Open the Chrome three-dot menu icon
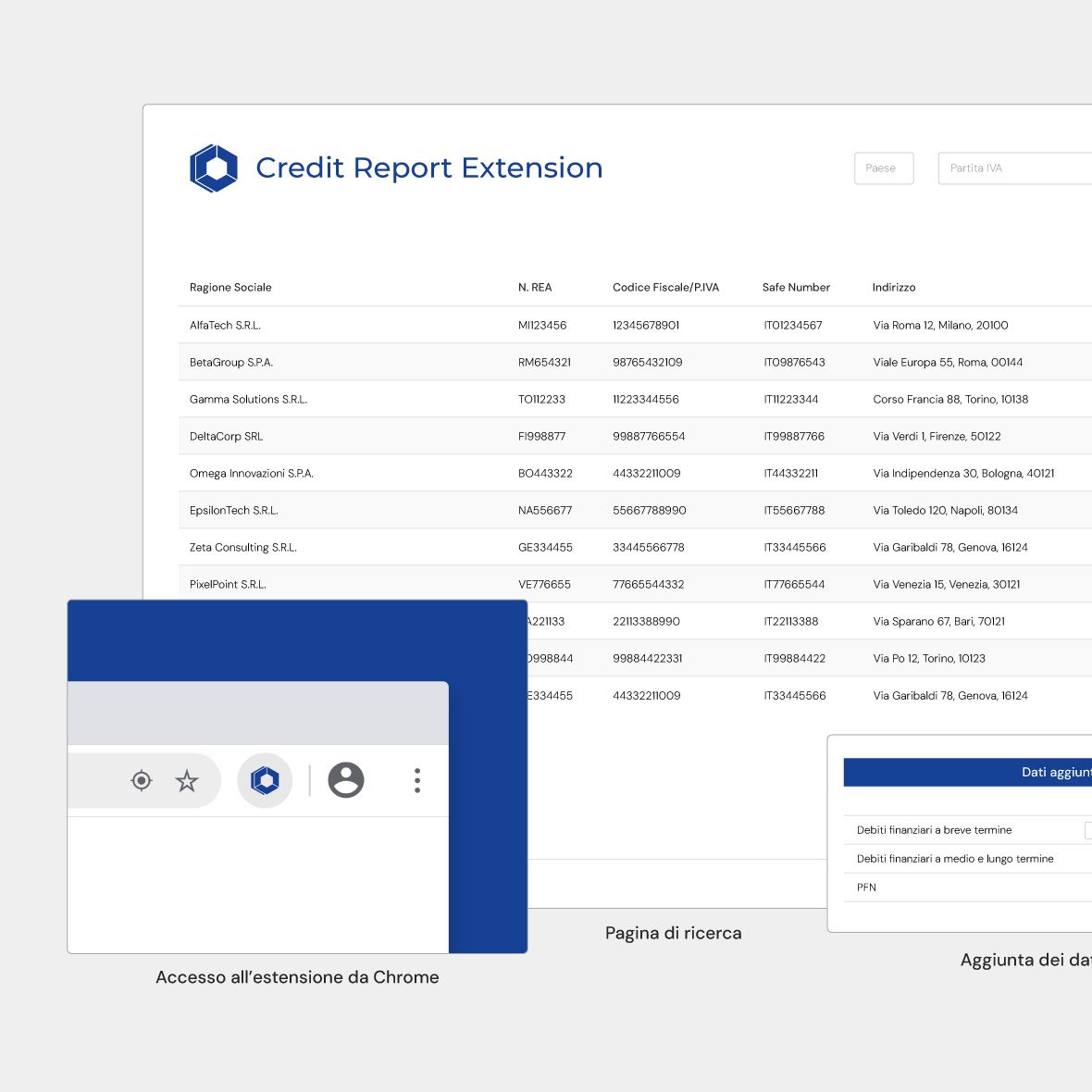 416,780
